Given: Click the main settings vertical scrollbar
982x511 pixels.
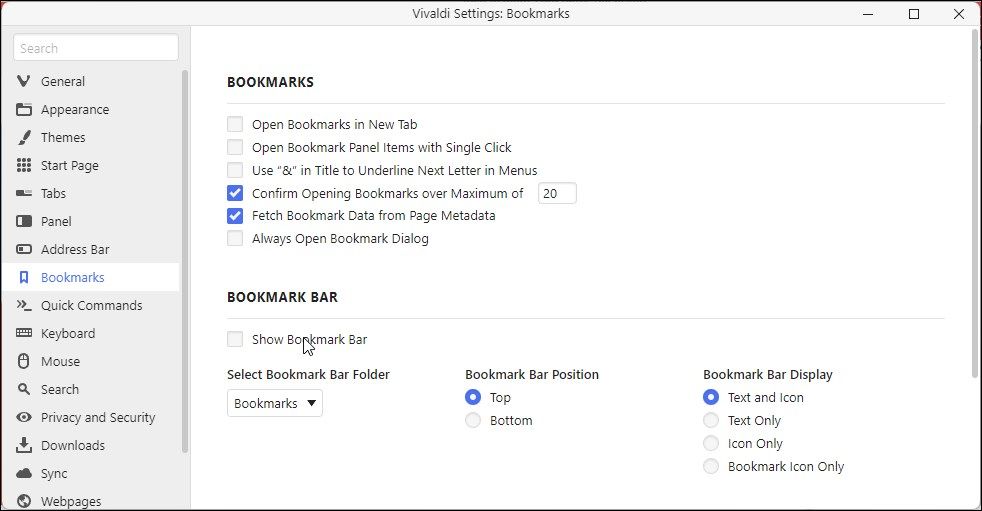Looking at the screenshot, I should point(976,200).
